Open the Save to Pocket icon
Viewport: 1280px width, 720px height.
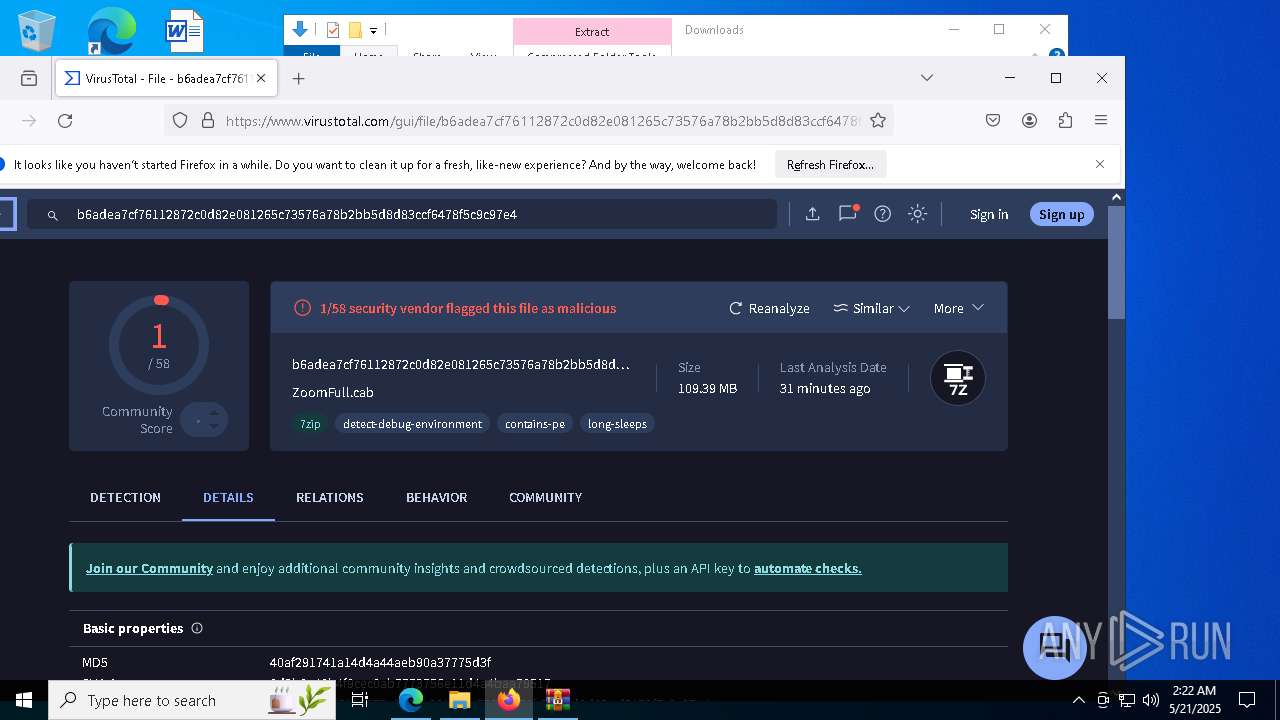click(x=993, y=121)
